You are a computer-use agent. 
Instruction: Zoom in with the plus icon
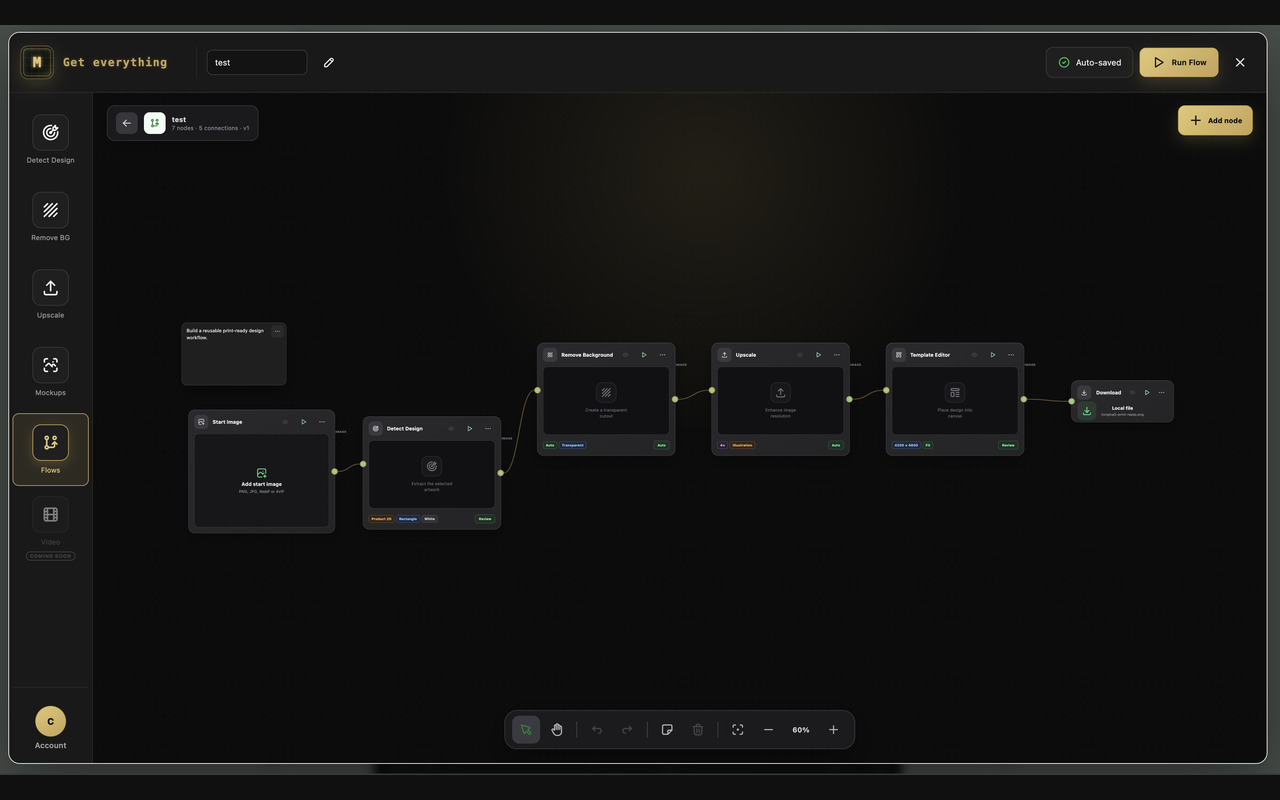833,730
